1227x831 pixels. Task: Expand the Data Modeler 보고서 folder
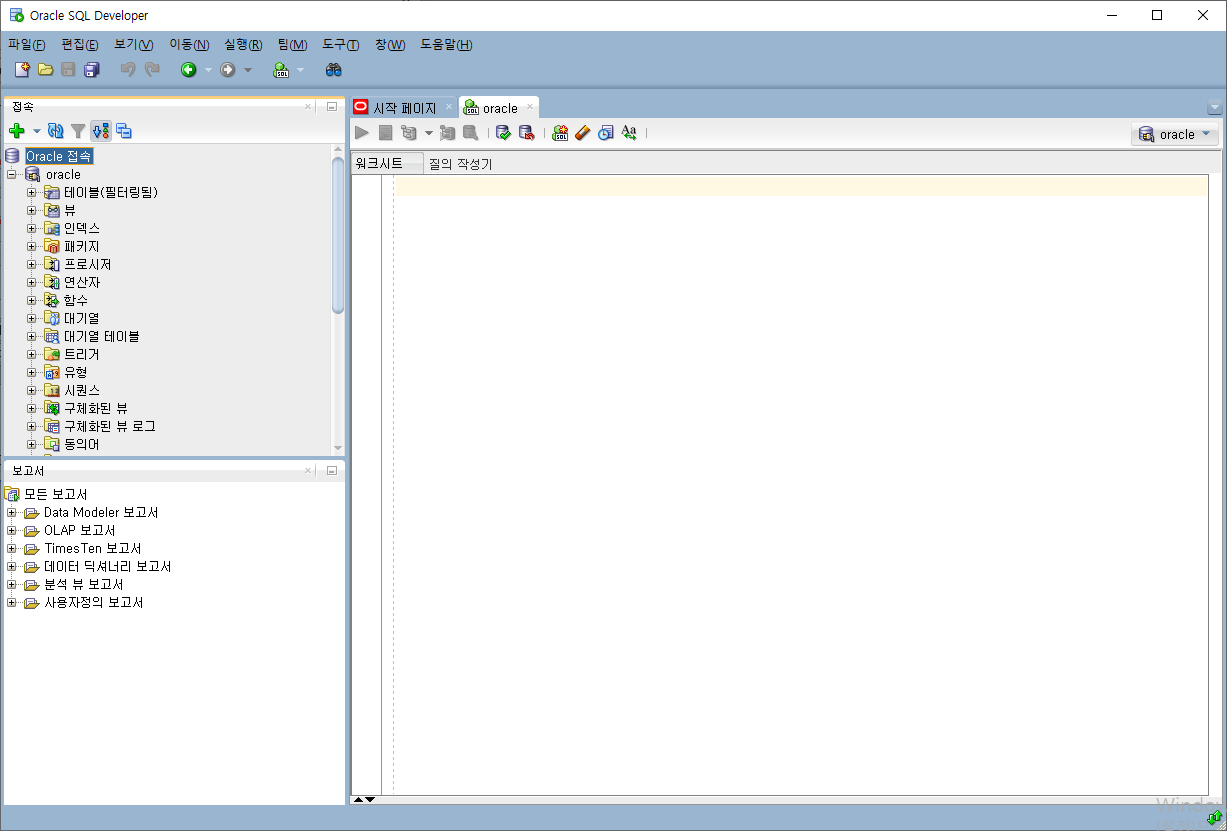pos(12,512)
